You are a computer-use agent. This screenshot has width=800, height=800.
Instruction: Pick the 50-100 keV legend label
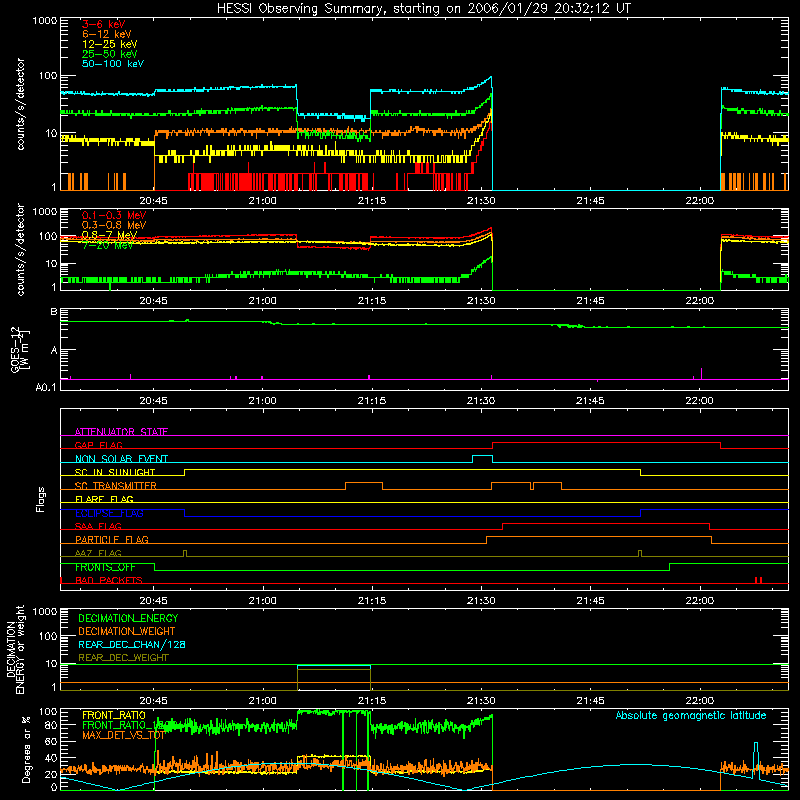[x=113, y=64]
